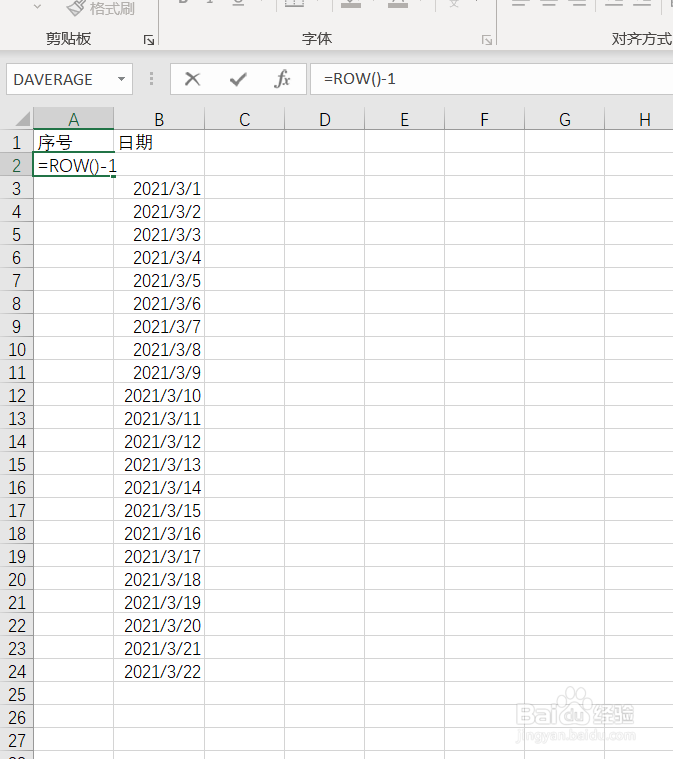Image resolution: width=673 pixels, height=759 pixels.
Task: Select the cell with date 2021/3/12
Action: [x=159, y=441]
